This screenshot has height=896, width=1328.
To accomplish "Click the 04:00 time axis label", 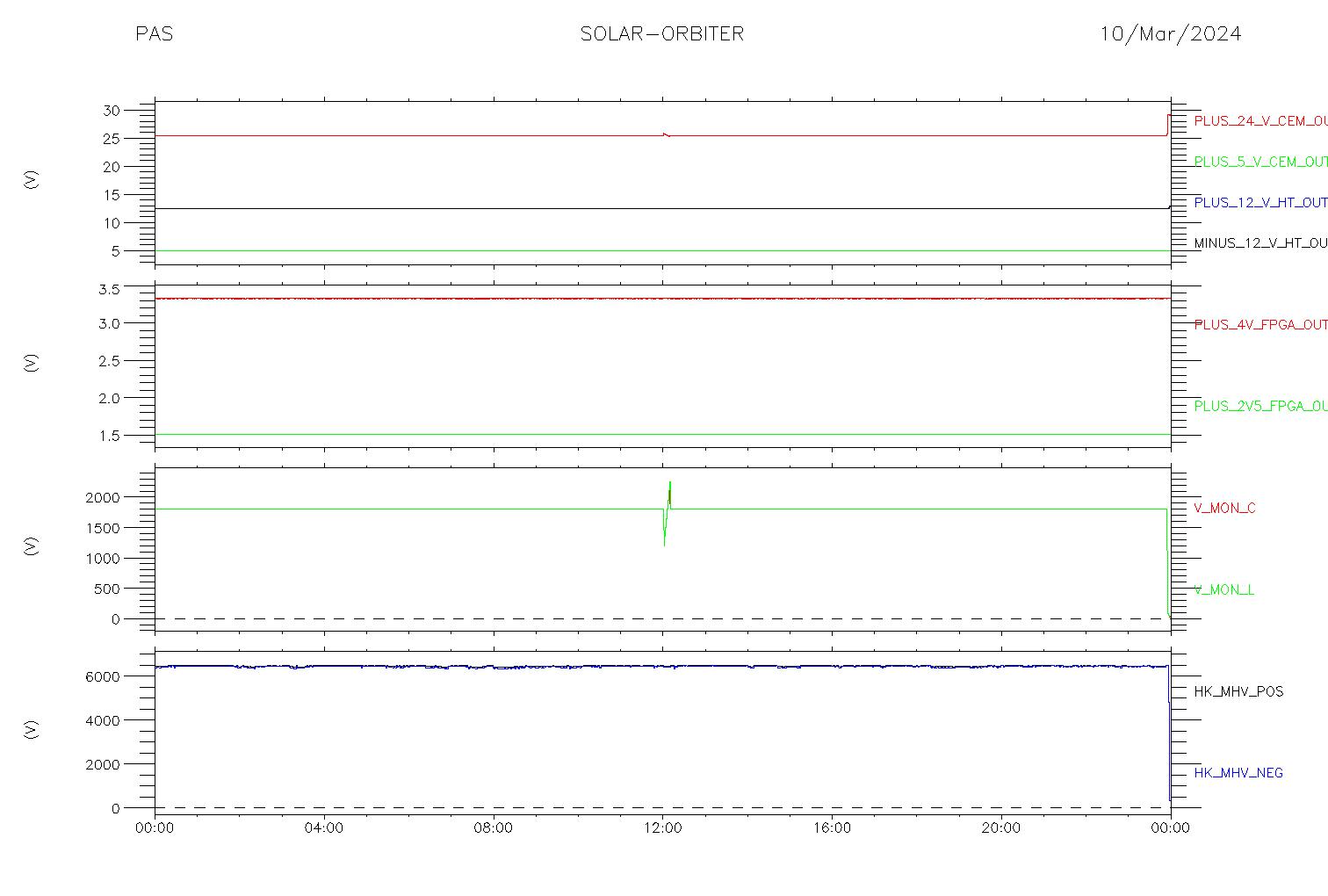I will [324, 828].
